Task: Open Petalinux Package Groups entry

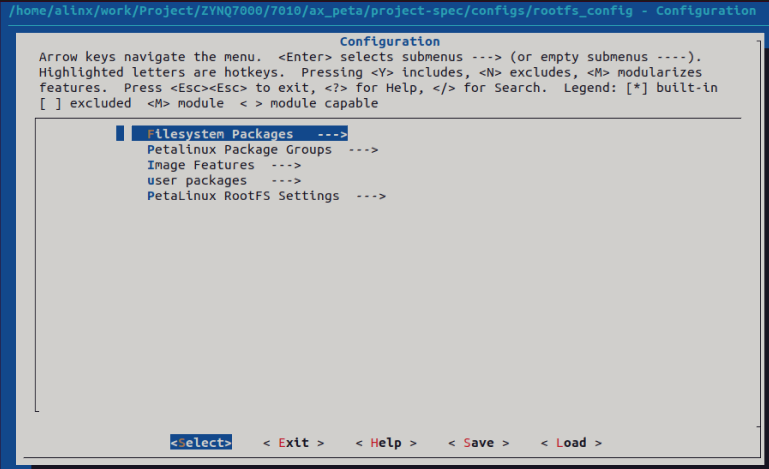Action: [x=262, y=150]
